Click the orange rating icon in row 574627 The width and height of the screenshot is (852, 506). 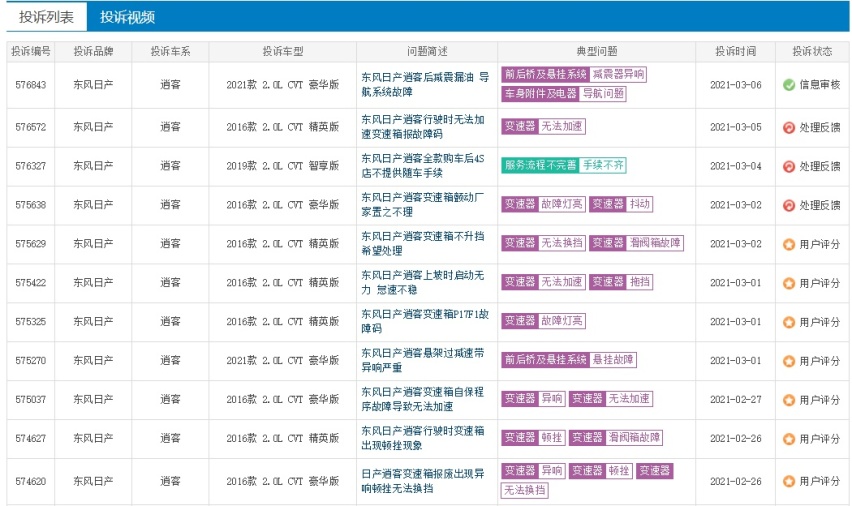click(789, 439)
